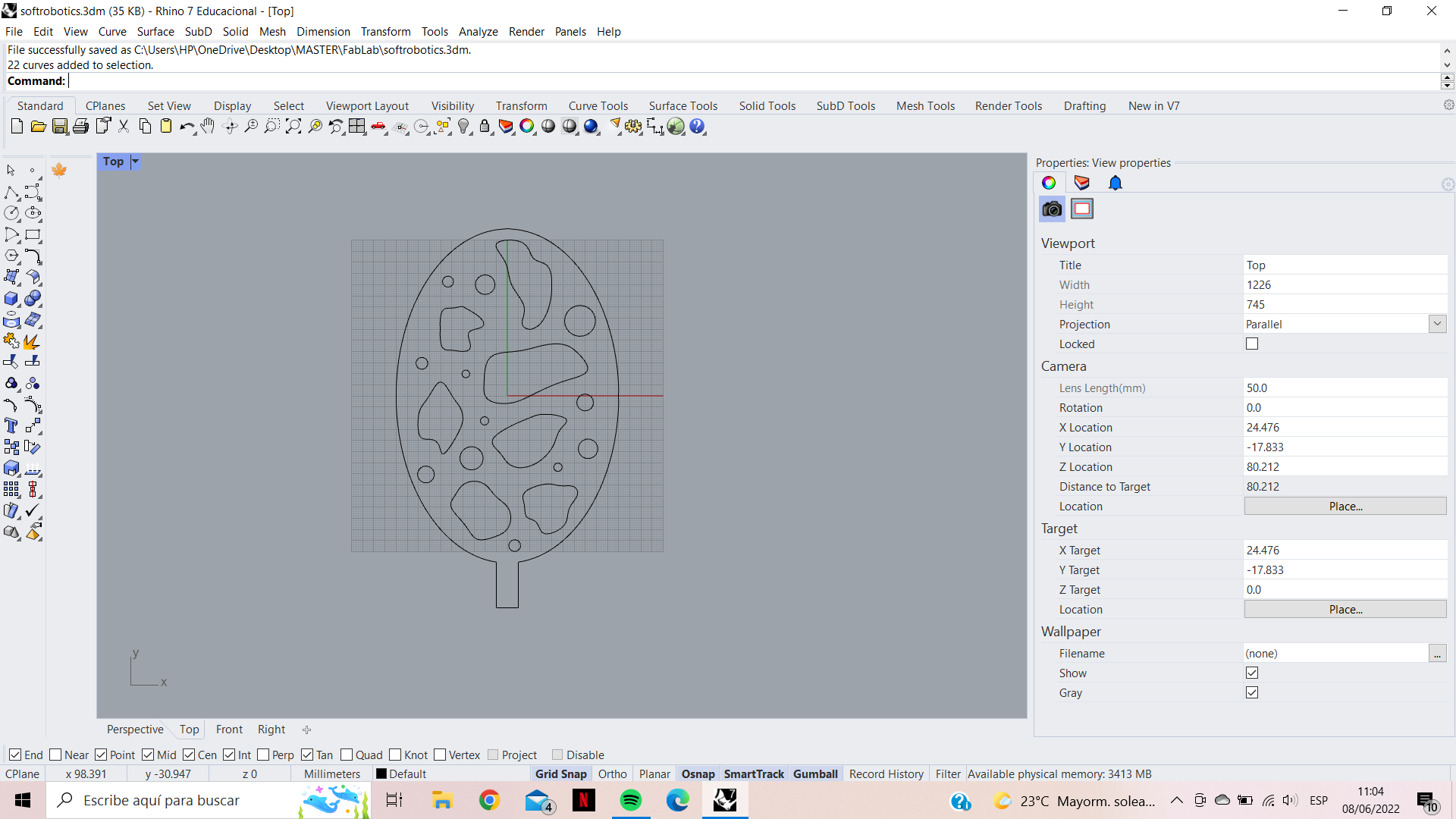Click the light bulb Hide objects icon

pos(464,127)
